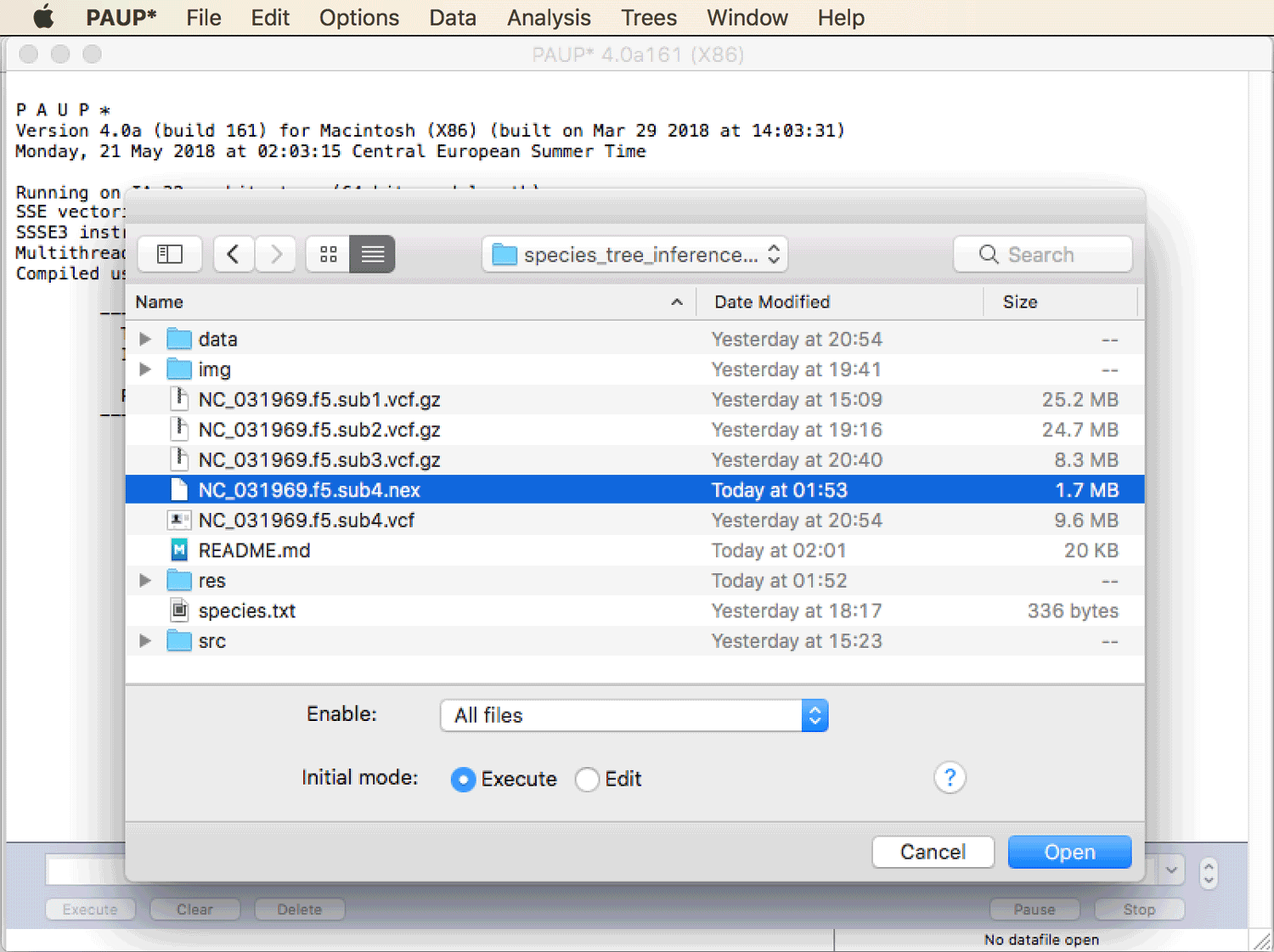
Task: Open the File menu
Action: tap(204, 17)
